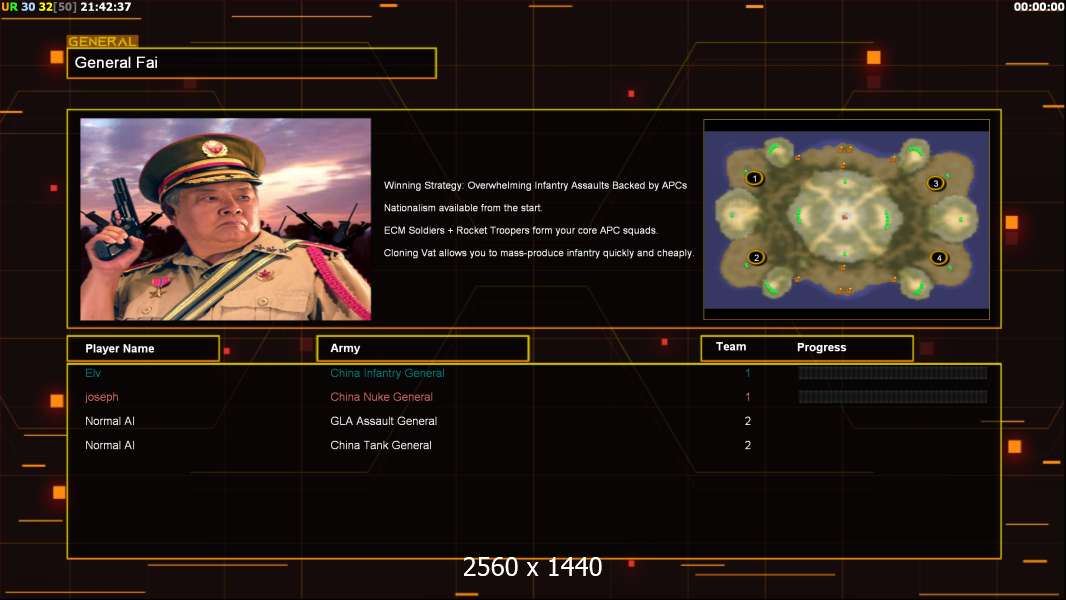Click start position 3 on the map
Image resolution: width=1066 pixels, height=600 pixels.
[x=935, y=183]
